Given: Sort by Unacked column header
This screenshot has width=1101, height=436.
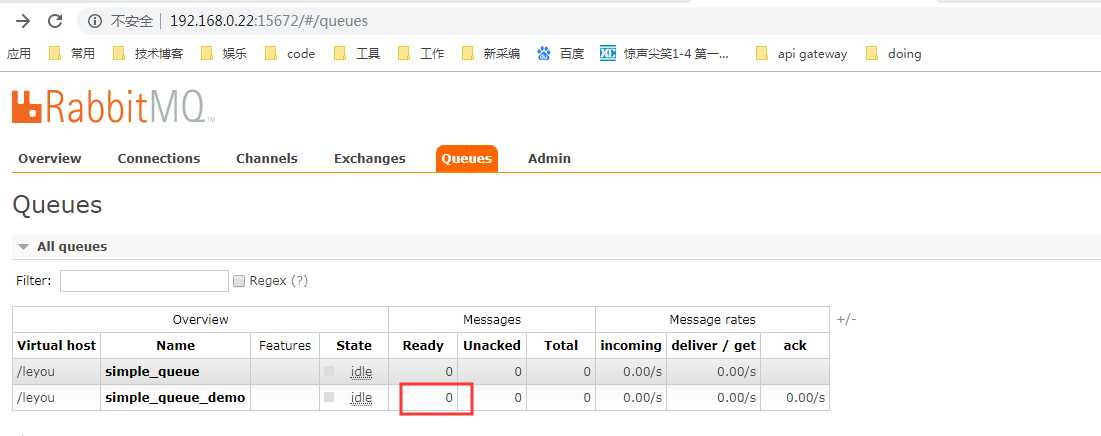Looking at the screenshot, I should pyautogui.click(x=492, y=345).
